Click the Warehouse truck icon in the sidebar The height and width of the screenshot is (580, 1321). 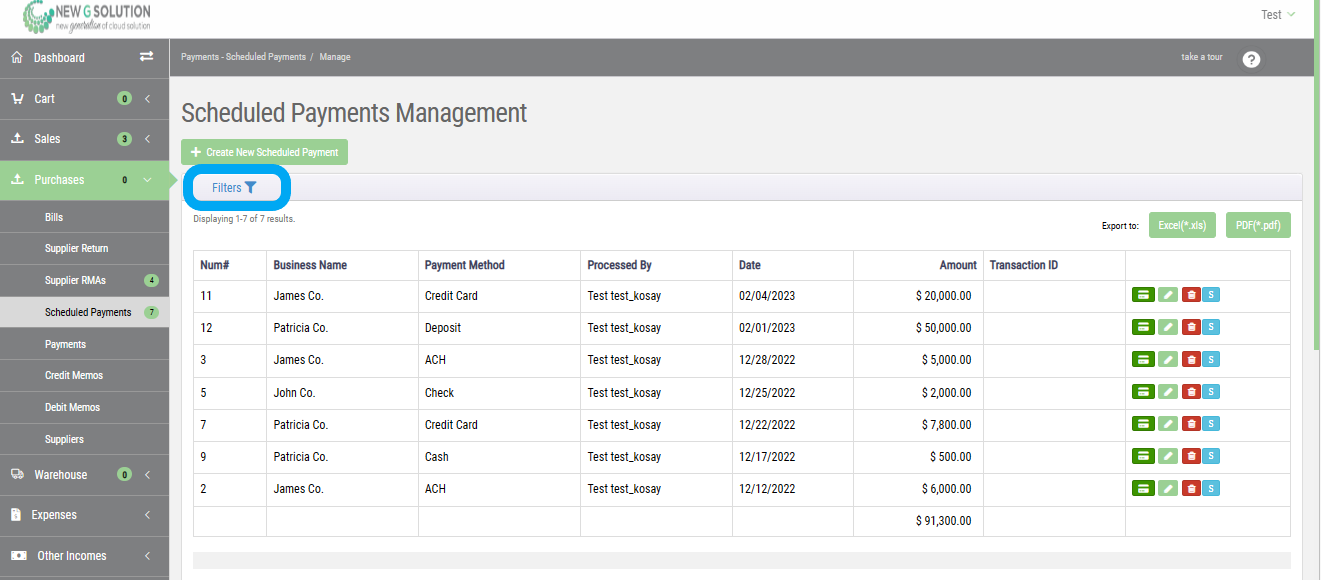pos(17,474)
